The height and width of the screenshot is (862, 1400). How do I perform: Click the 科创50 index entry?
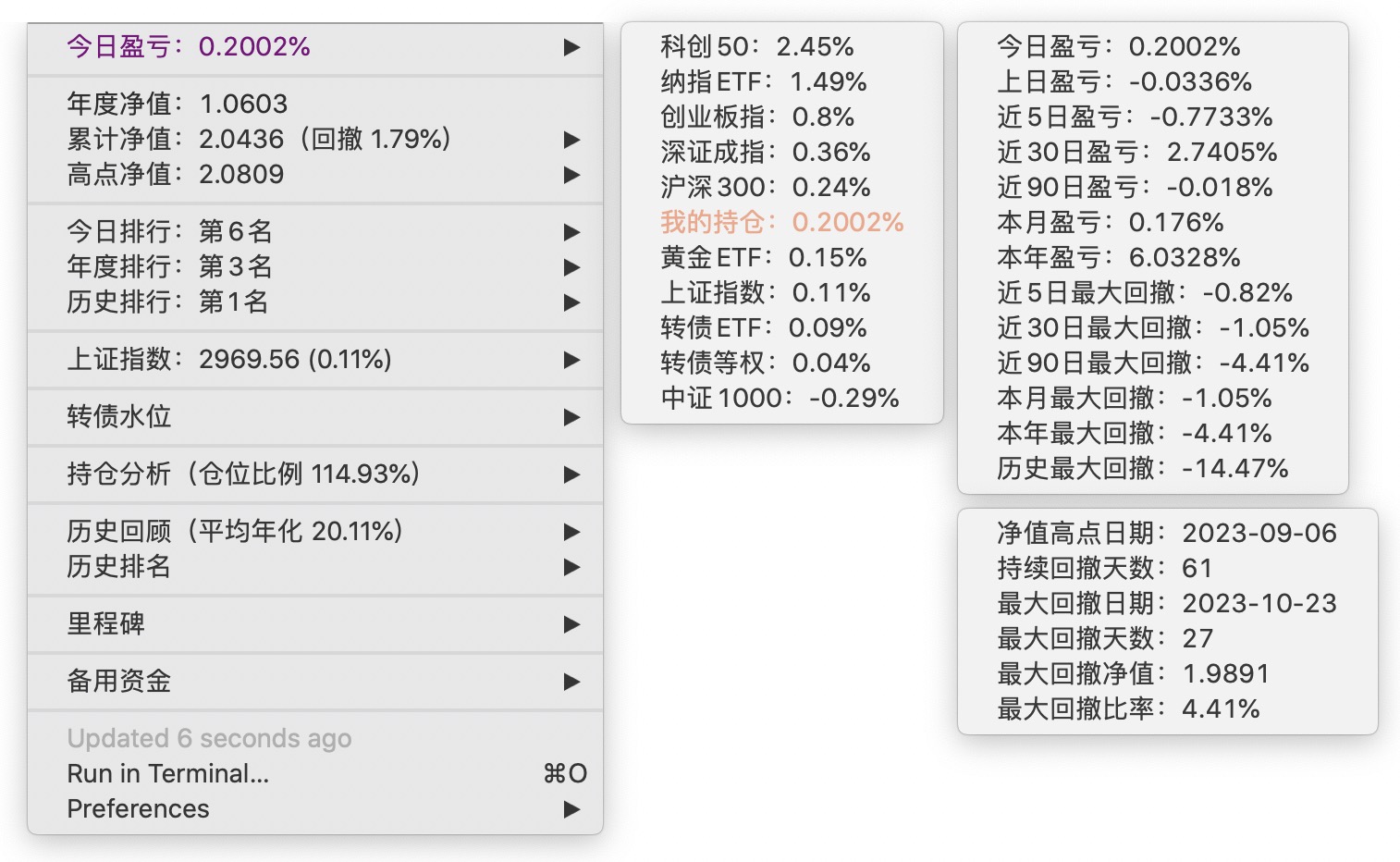pyautogui.click(x=756, y=46)
